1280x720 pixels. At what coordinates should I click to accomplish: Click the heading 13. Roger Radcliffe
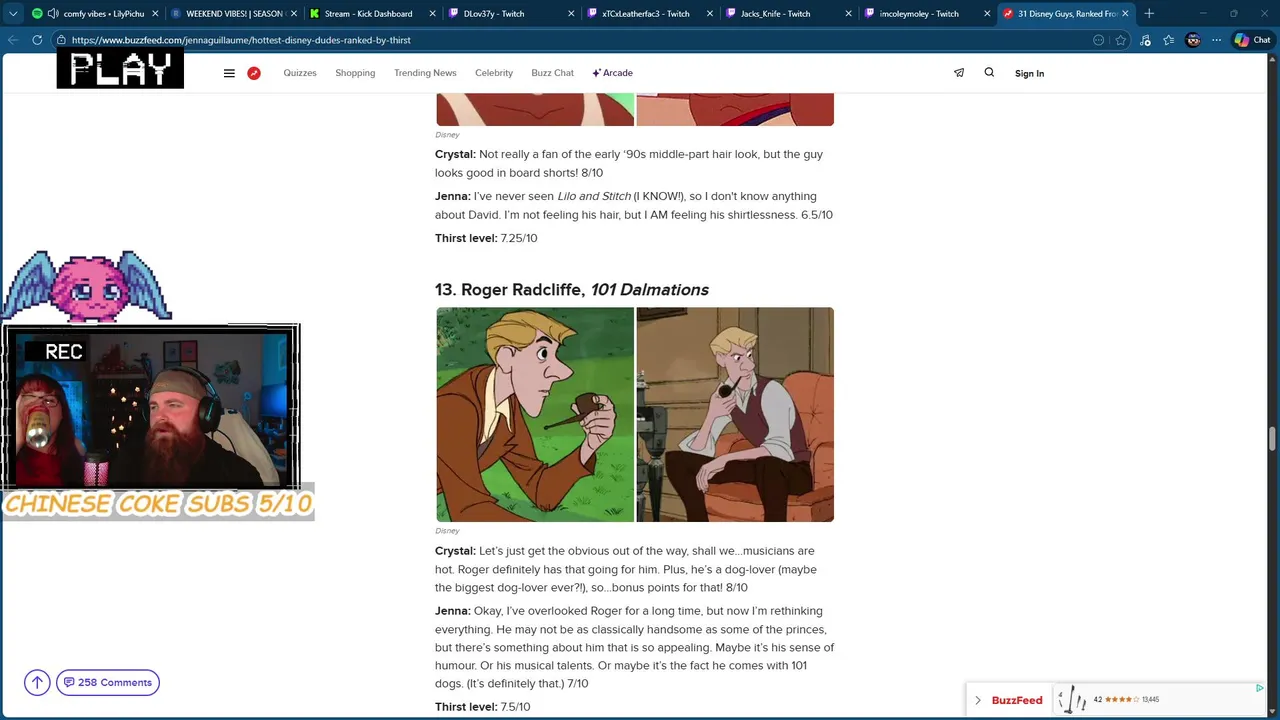571,289
